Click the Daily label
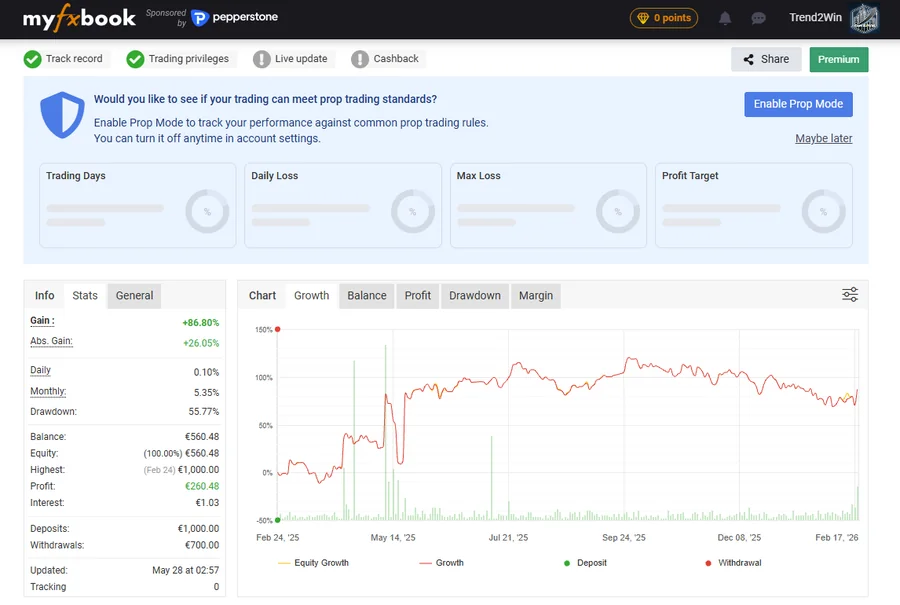This screenshot has height=605, width=900. (x=41, y=370)
